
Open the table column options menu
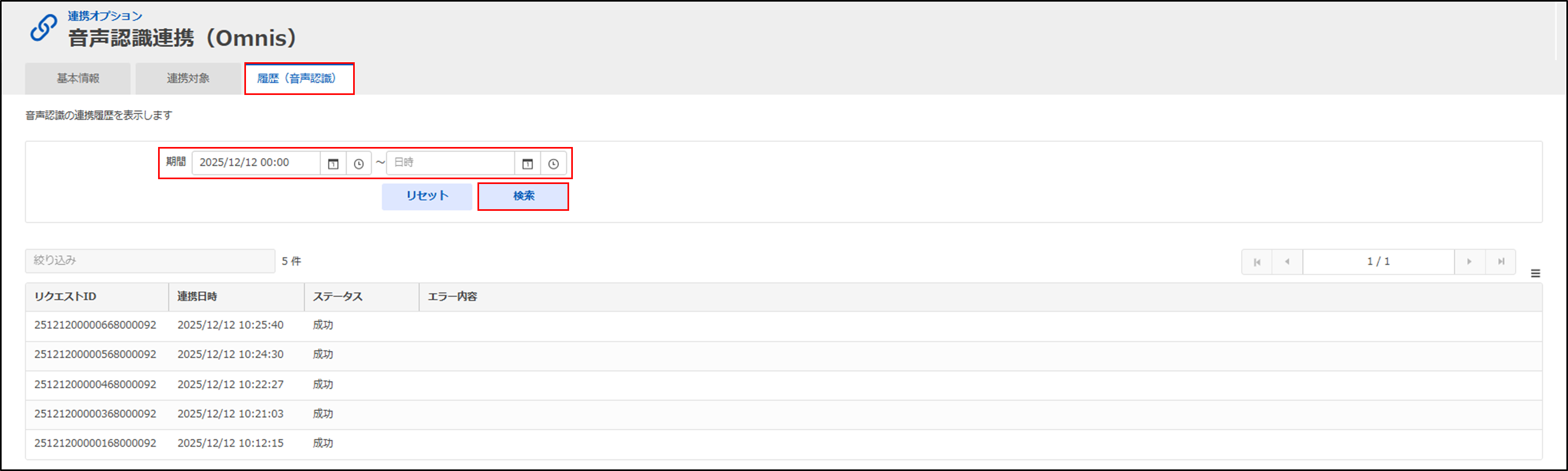click(x=1536, y=274)
